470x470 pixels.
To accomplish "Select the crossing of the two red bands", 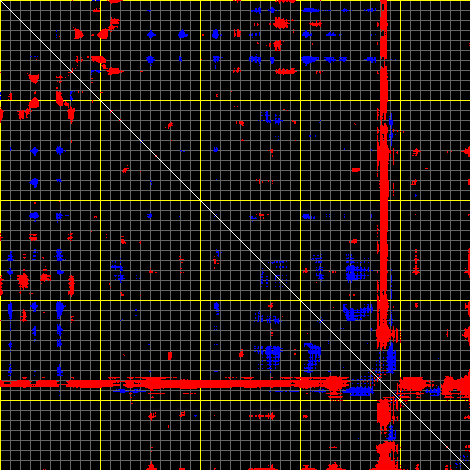I will point(383,383).
